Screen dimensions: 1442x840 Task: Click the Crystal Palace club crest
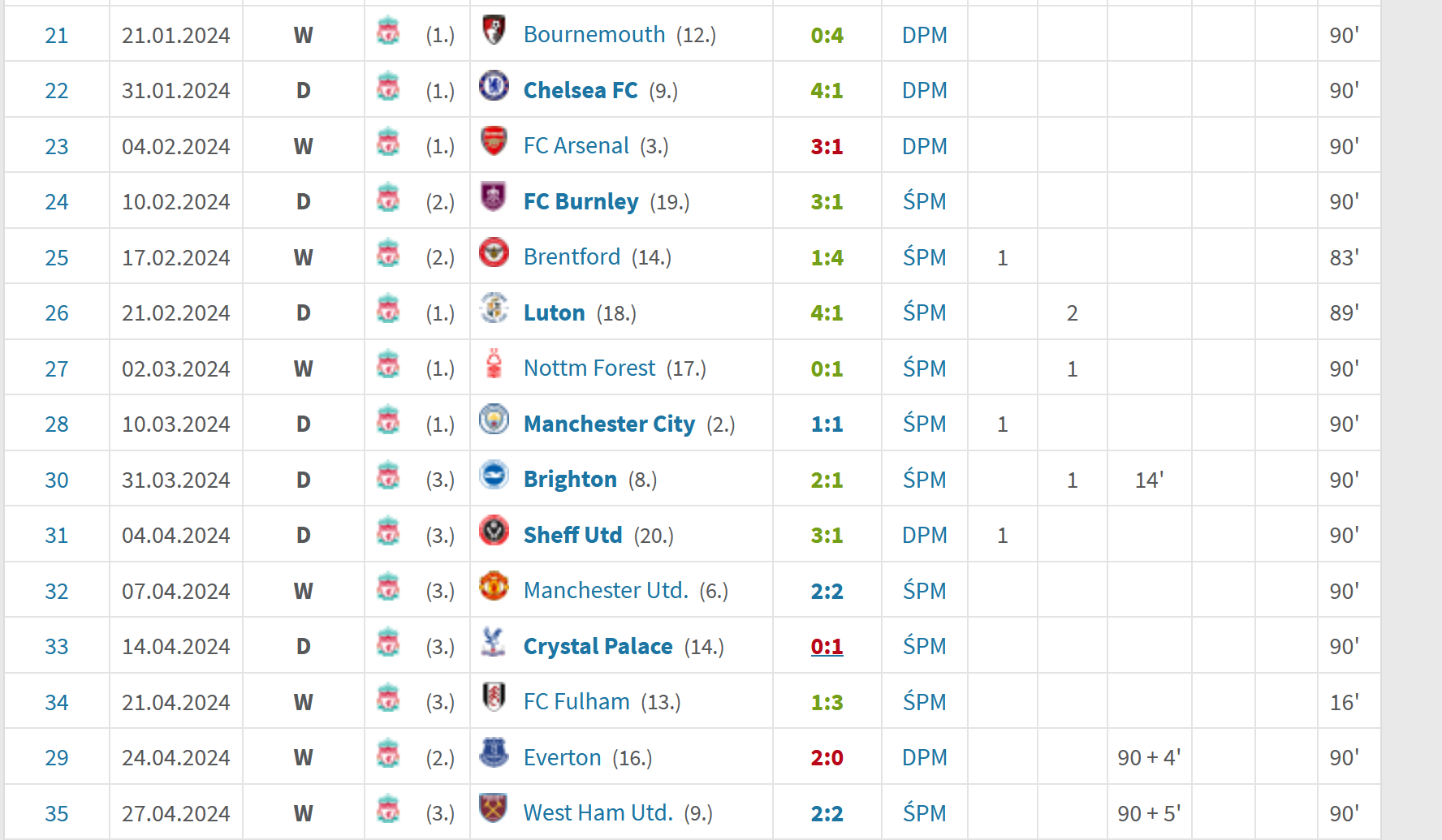pos(494,641)
